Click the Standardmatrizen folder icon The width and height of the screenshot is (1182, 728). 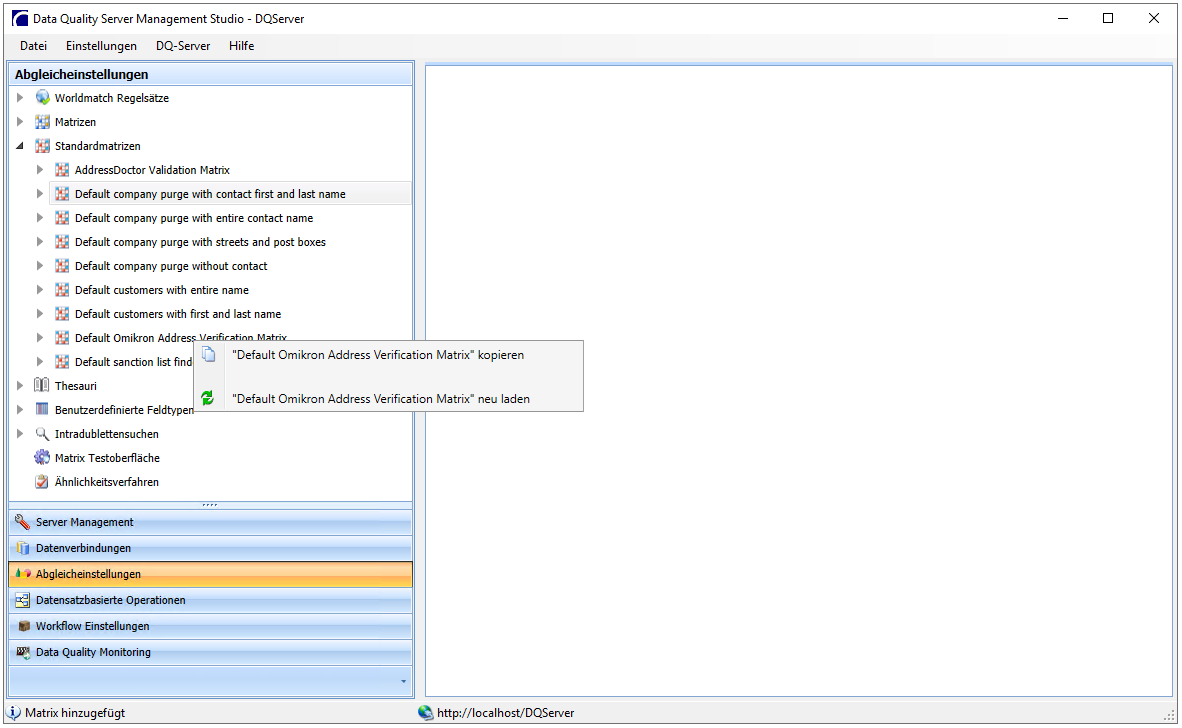pos(42,146)
